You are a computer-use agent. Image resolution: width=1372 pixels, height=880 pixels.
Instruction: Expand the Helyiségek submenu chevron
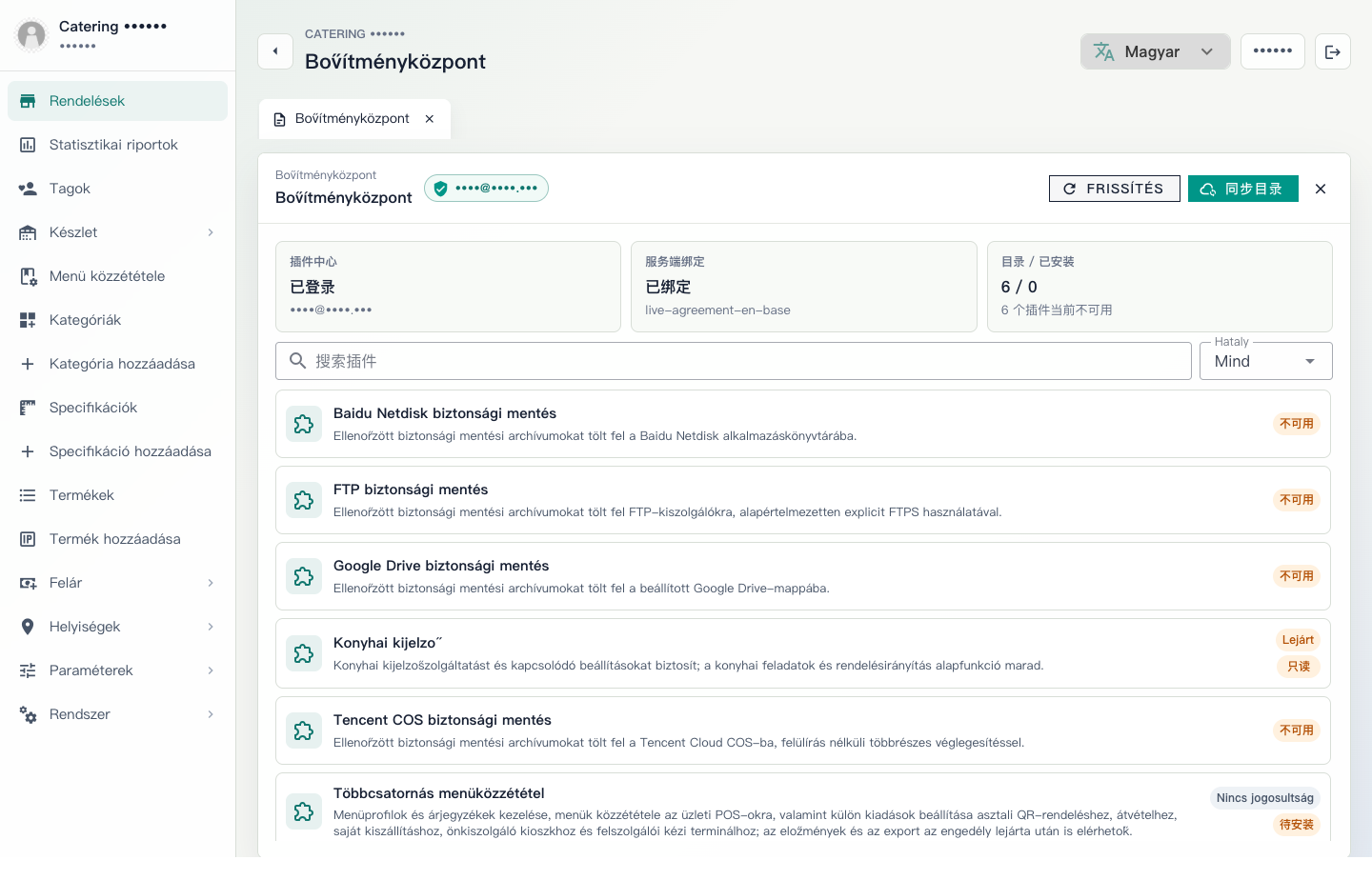tap(211, 627)
